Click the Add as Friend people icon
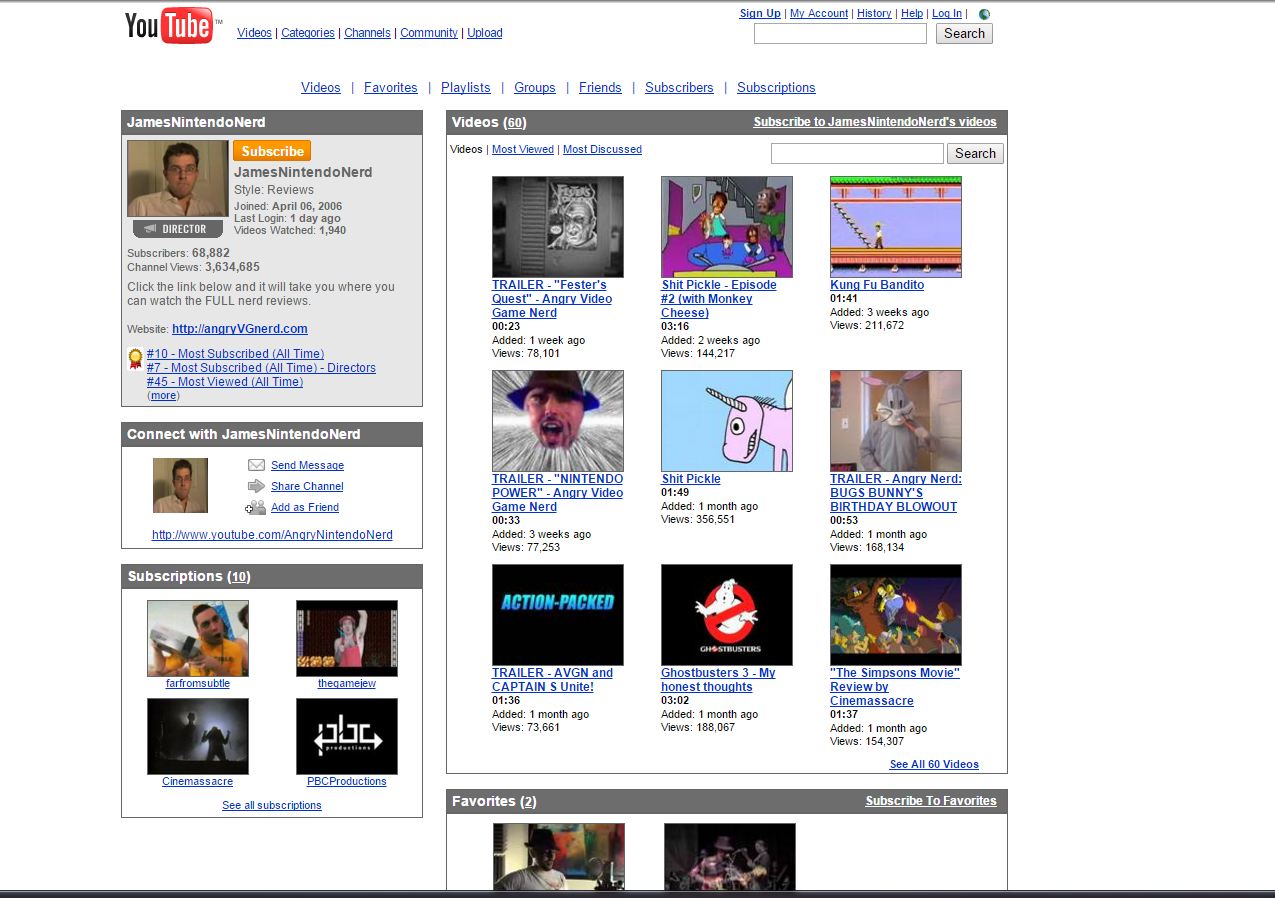 click(x=256, y=507)
